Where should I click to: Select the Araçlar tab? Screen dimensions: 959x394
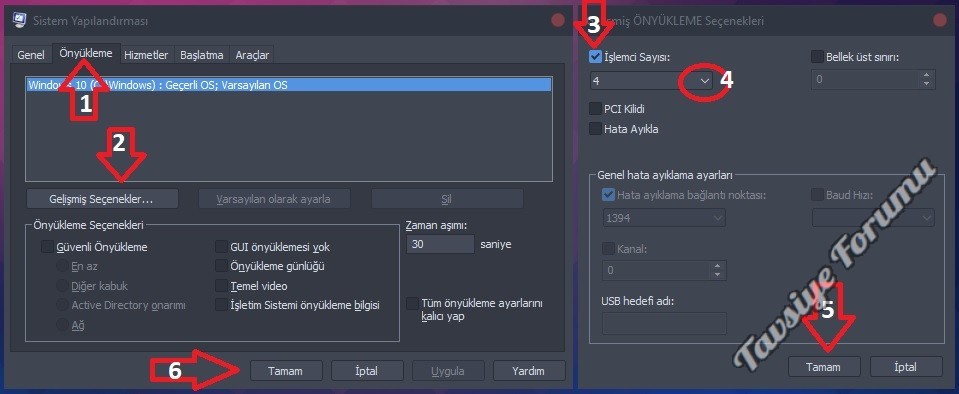tap(252, 55)
